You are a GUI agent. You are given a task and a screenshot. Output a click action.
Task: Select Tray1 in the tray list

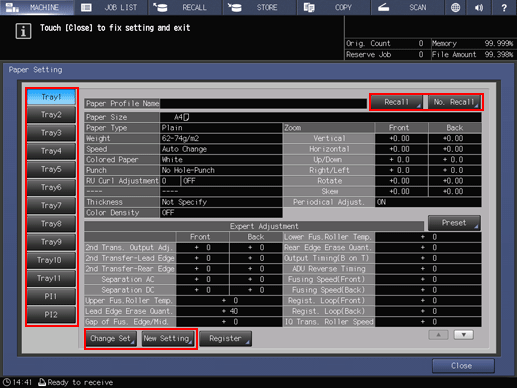click(51, 97)
